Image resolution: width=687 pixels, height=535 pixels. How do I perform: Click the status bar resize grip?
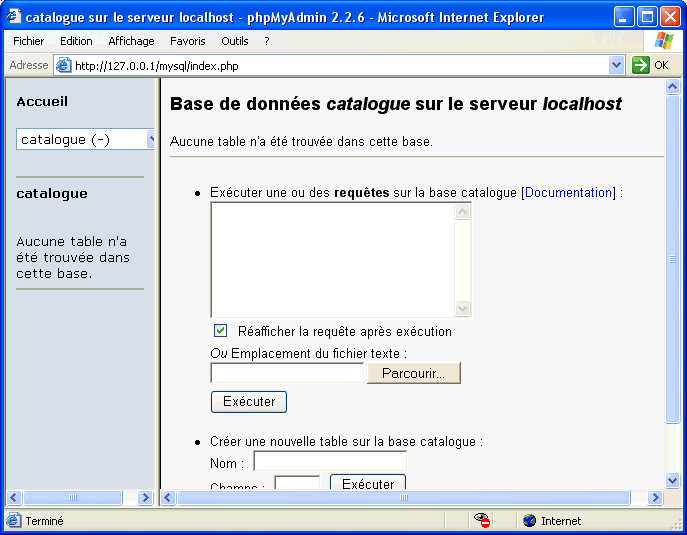(678, 524)
